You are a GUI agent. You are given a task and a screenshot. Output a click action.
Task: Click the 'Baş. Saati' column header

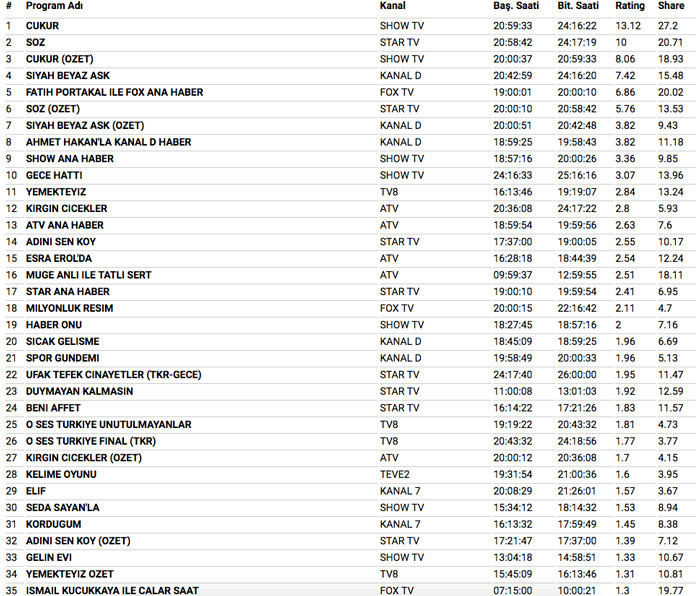coord(516,6)
